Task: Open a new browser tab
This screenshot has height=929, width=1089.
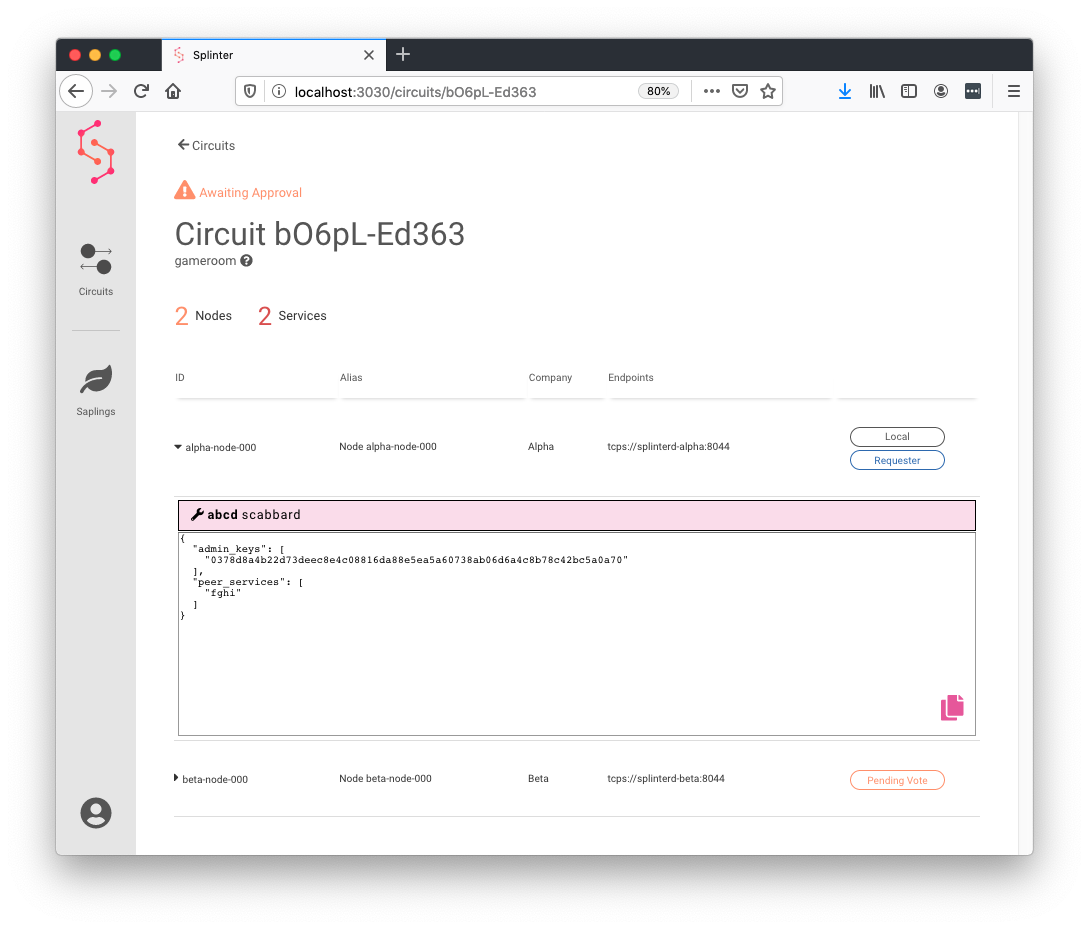Action: 403,54
